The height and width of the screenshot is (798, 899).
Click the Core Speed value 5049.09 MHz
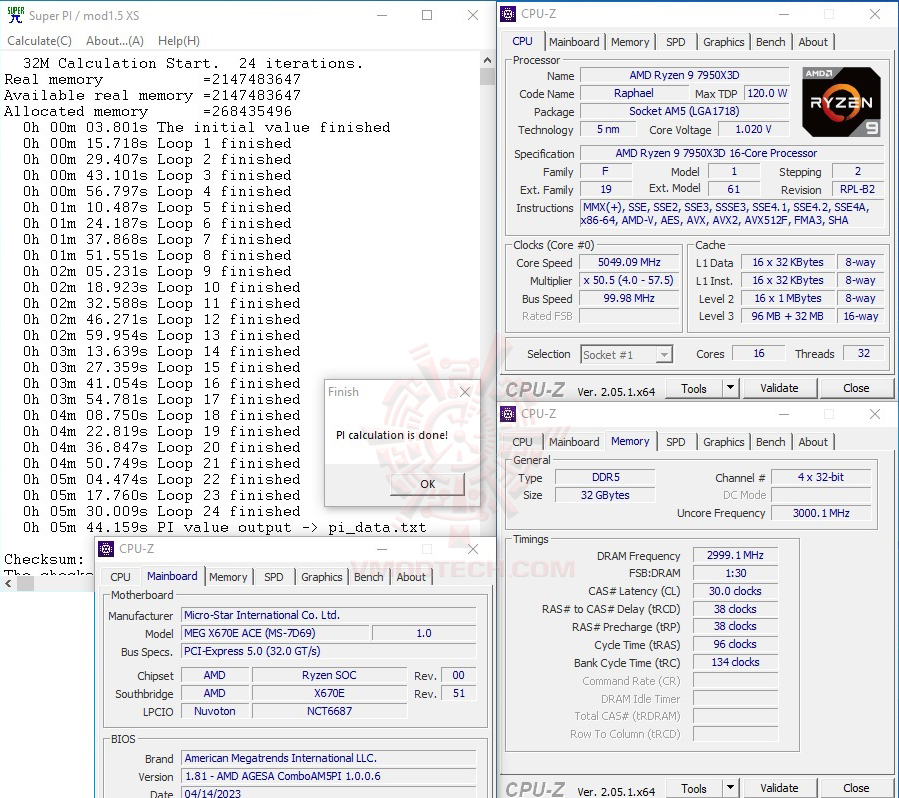629,263
